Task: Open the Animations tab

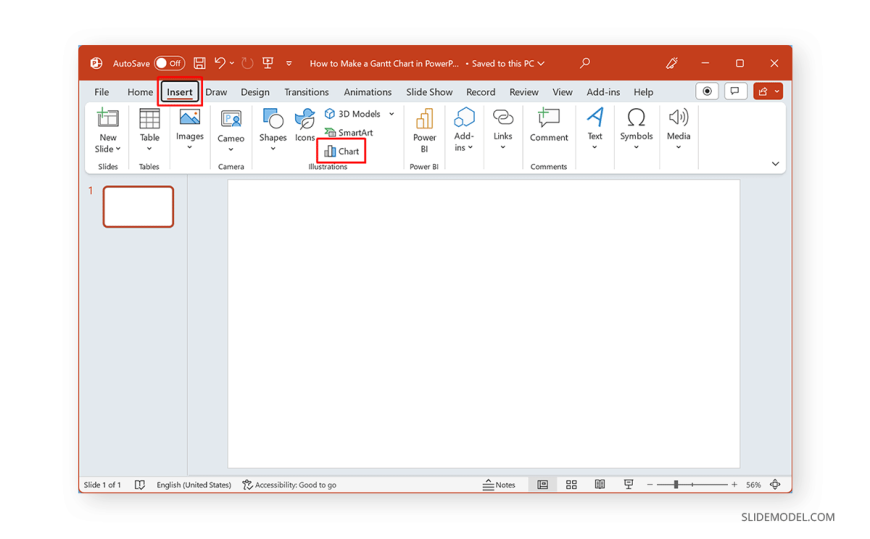Action: click(x=367, y=92)
